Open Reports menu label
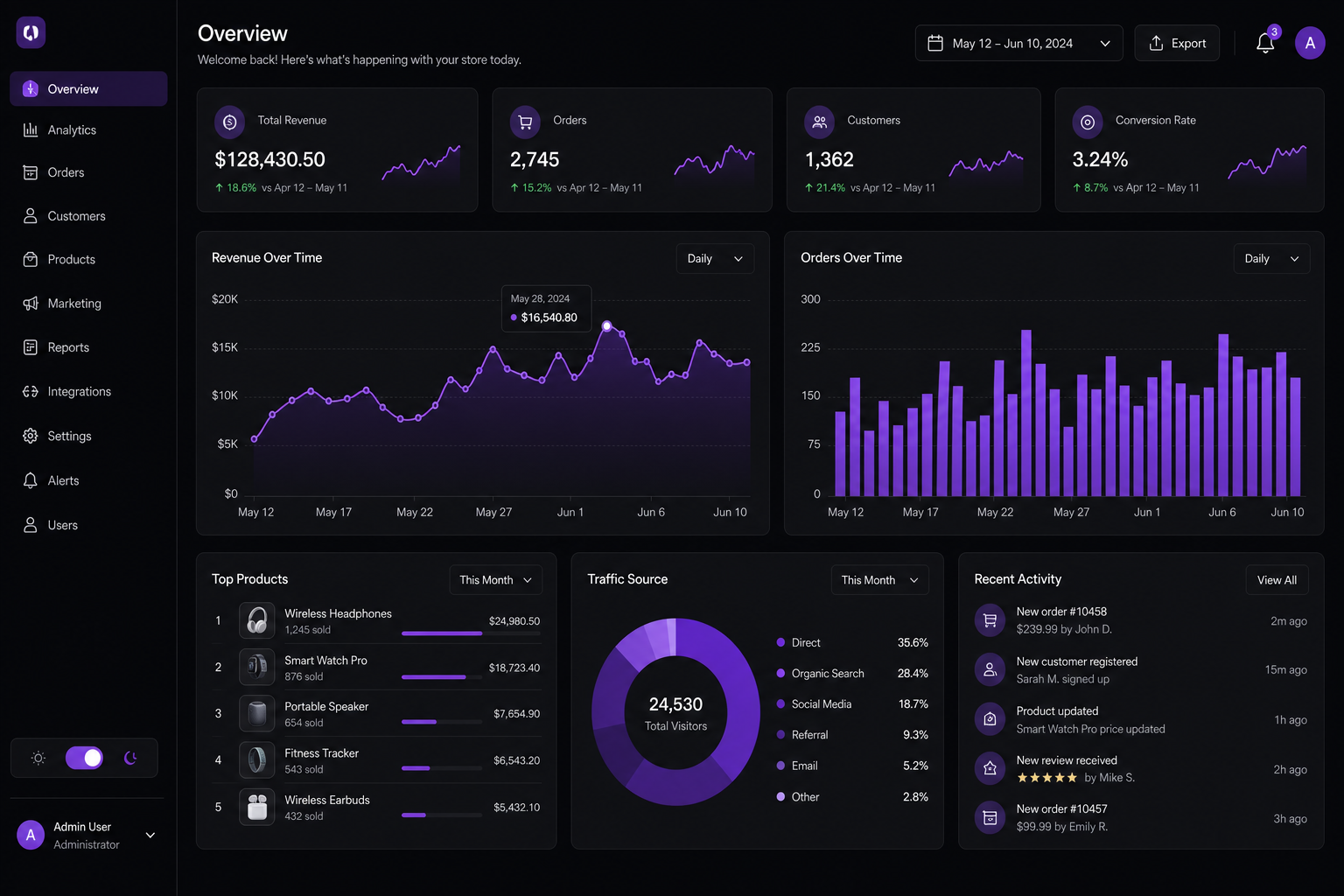This screenshot has width=1344, height=896. [x=68, y=347]
